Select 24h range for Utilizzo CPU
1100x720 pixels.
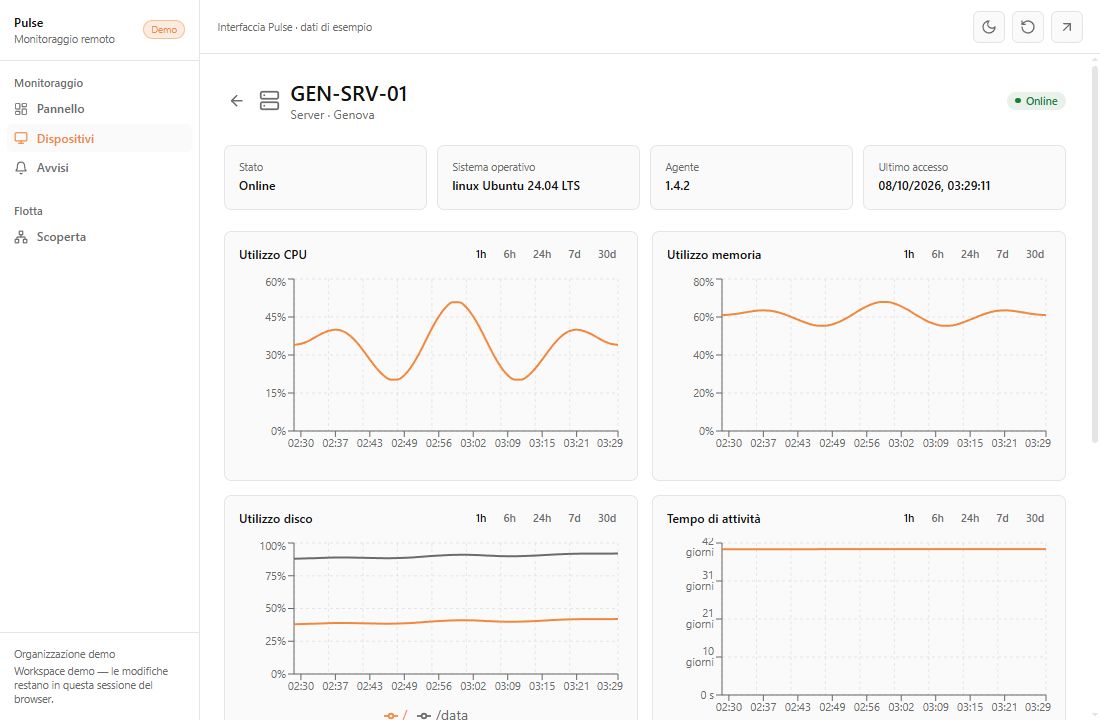pos(542,254)
